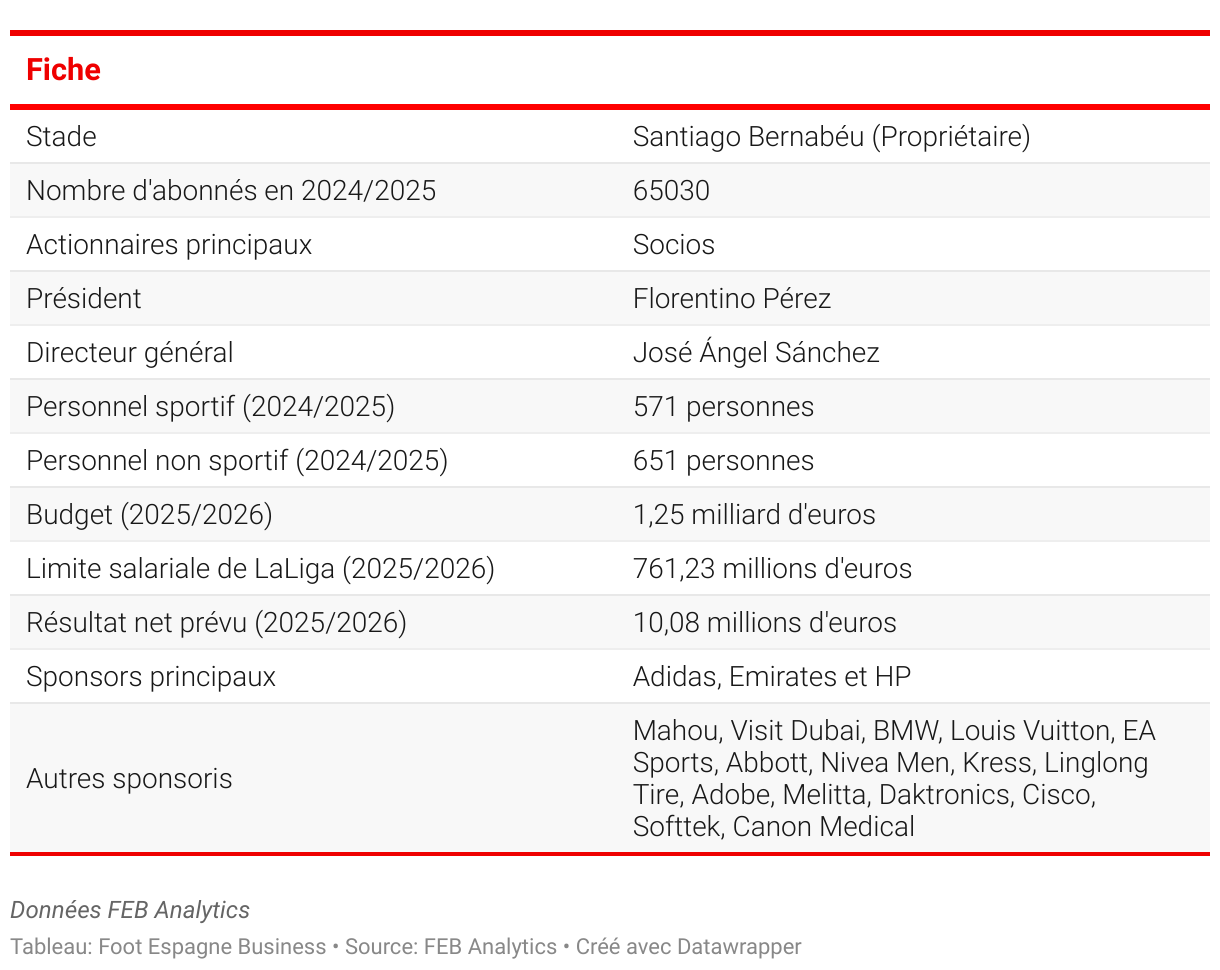Select the "Directeur général" row label

[x=130, y=353]
